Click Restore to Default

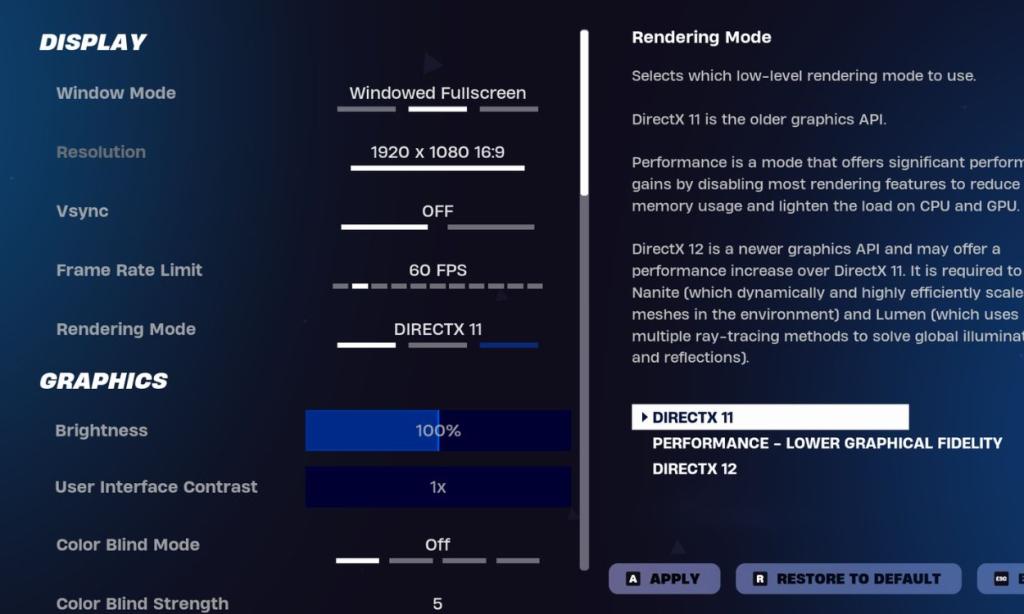pos(848,578)
